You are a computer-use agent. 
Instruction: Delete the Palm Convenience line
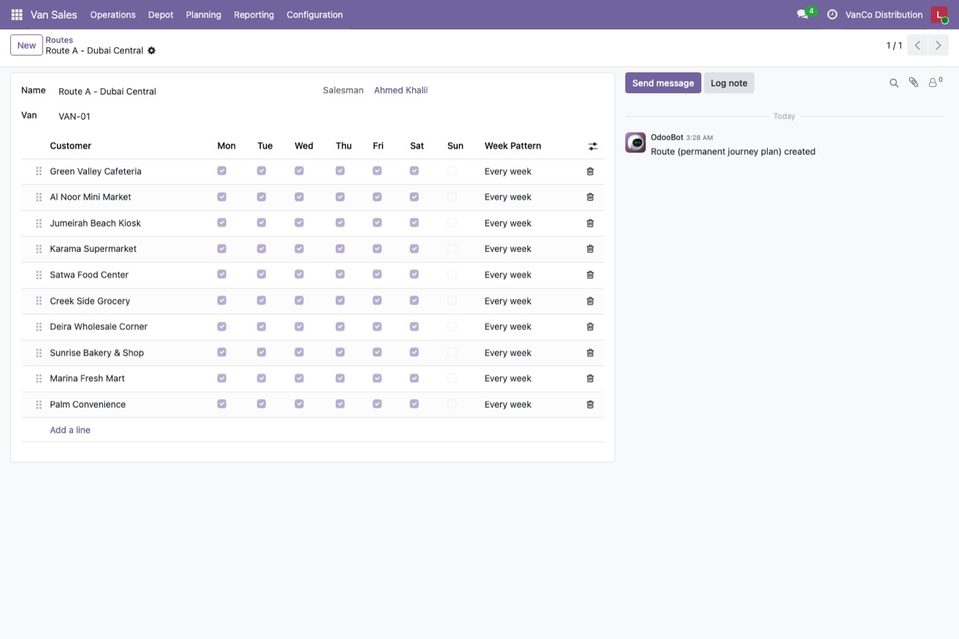tap(590, 405)
